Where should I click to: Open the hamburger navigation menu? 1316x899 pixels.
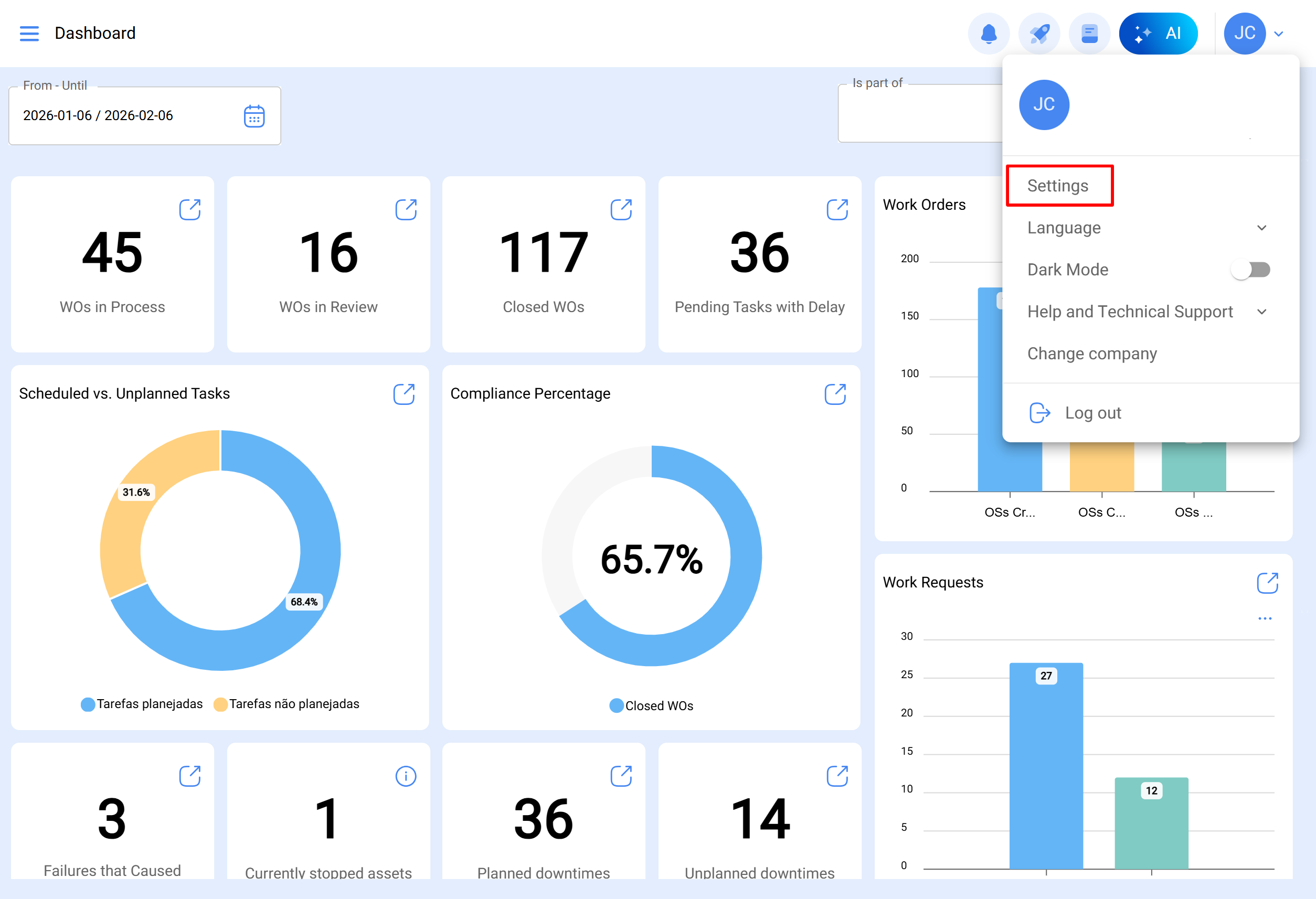(x=29, y=34)
